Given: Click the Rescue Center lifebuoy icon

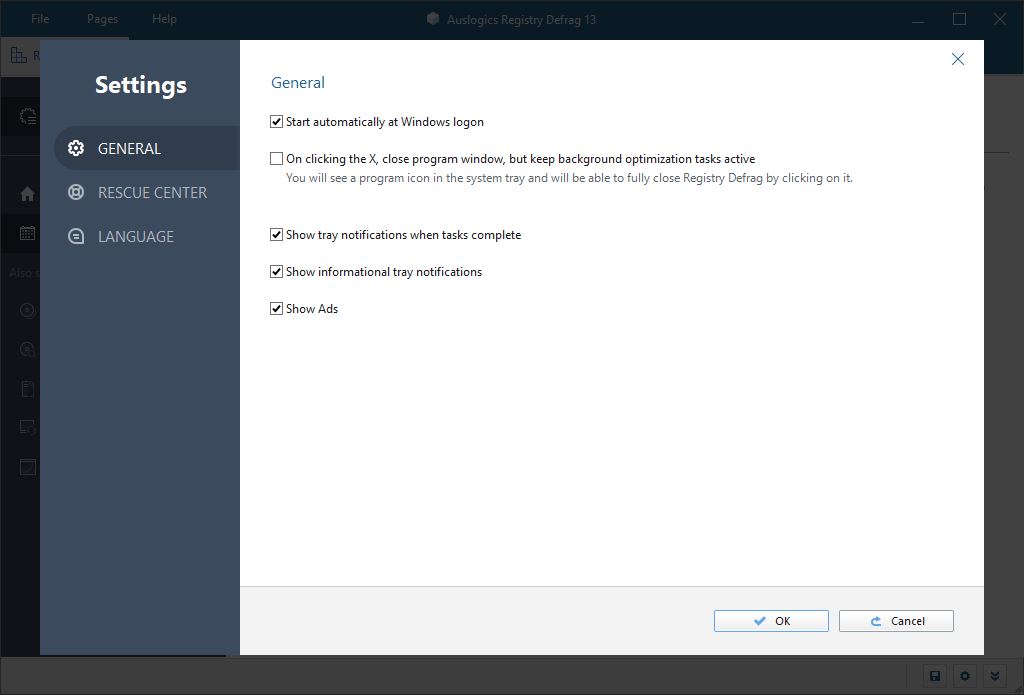Looking at the screenshot, I should click(76, 192).
